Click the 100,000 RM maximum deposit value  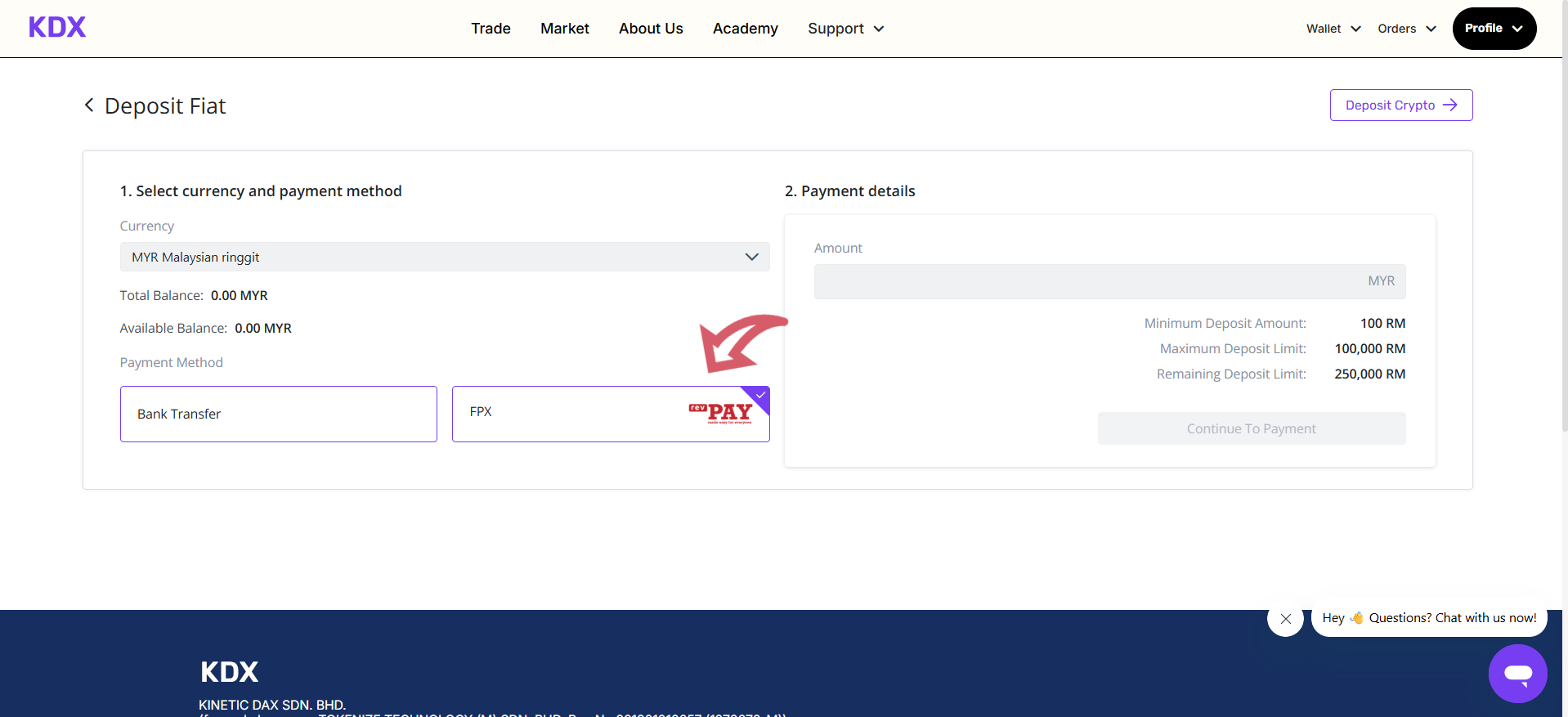pos(1370,349)
